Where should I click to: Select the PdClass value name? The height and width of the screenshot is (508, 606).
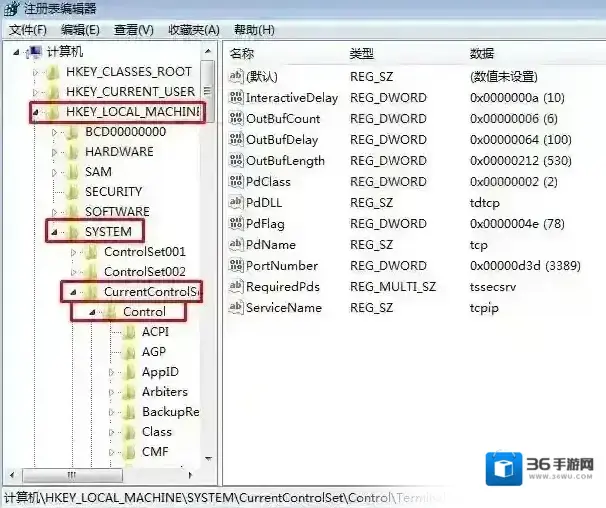268,182
